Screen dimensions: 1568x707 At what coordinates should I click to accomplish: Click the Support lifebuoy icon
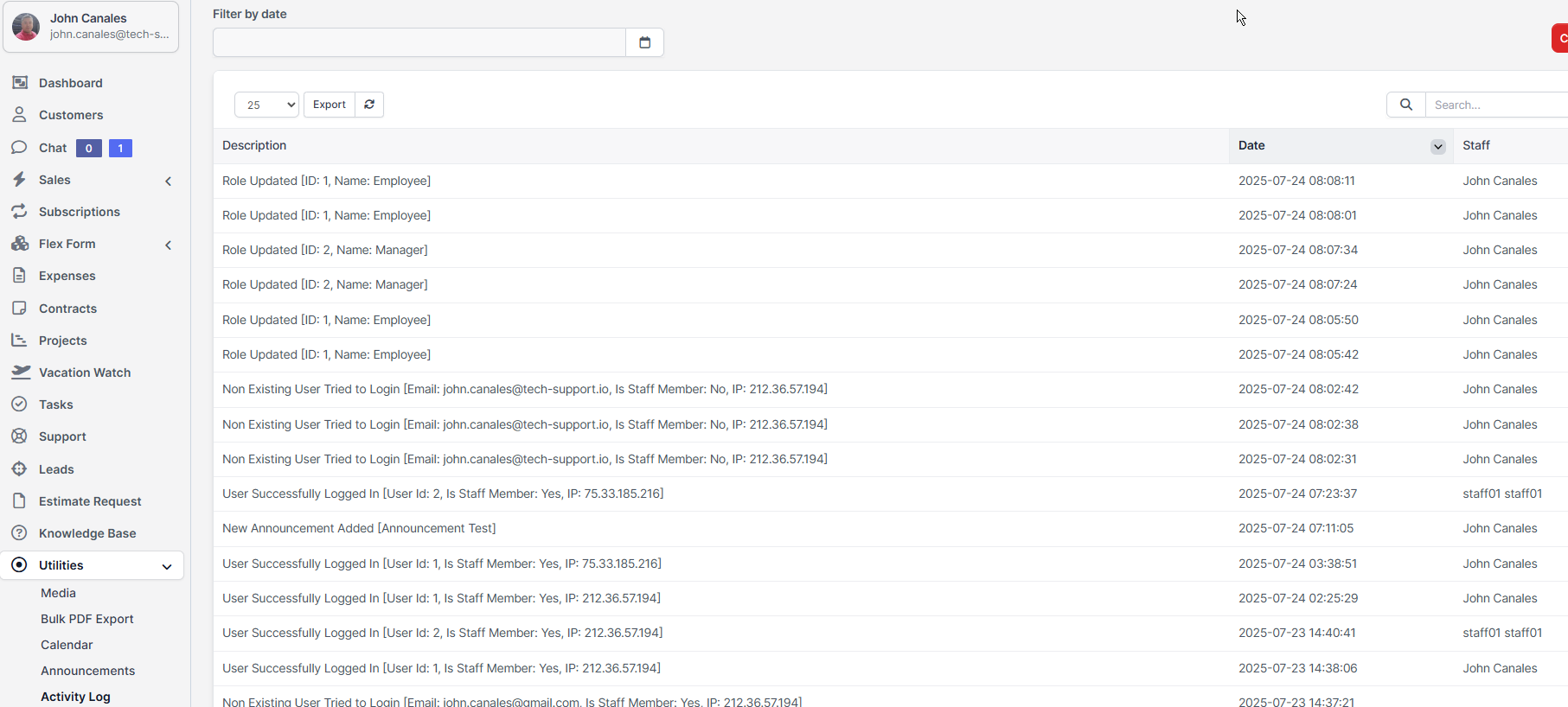click(19, 436)
